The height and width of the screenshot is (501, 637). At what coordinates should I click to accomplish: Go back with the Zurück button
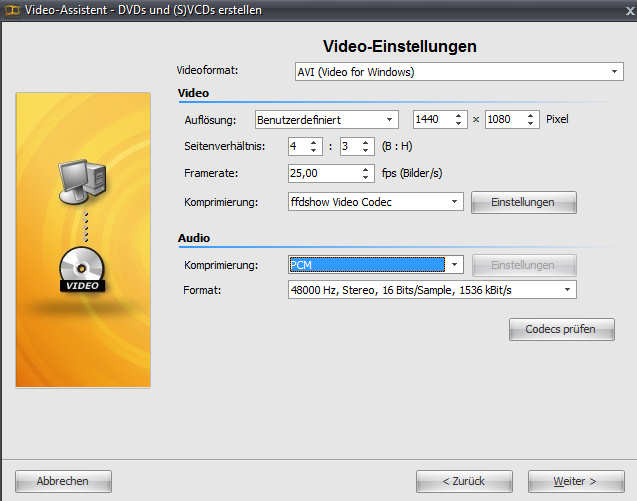click(464, 481)
